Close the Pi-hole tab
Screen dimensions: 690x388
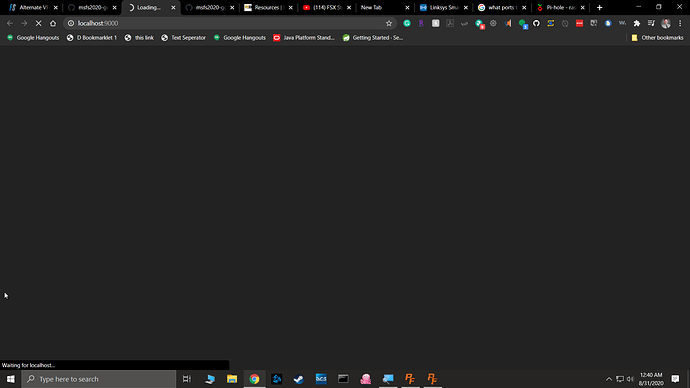[583, 7]
